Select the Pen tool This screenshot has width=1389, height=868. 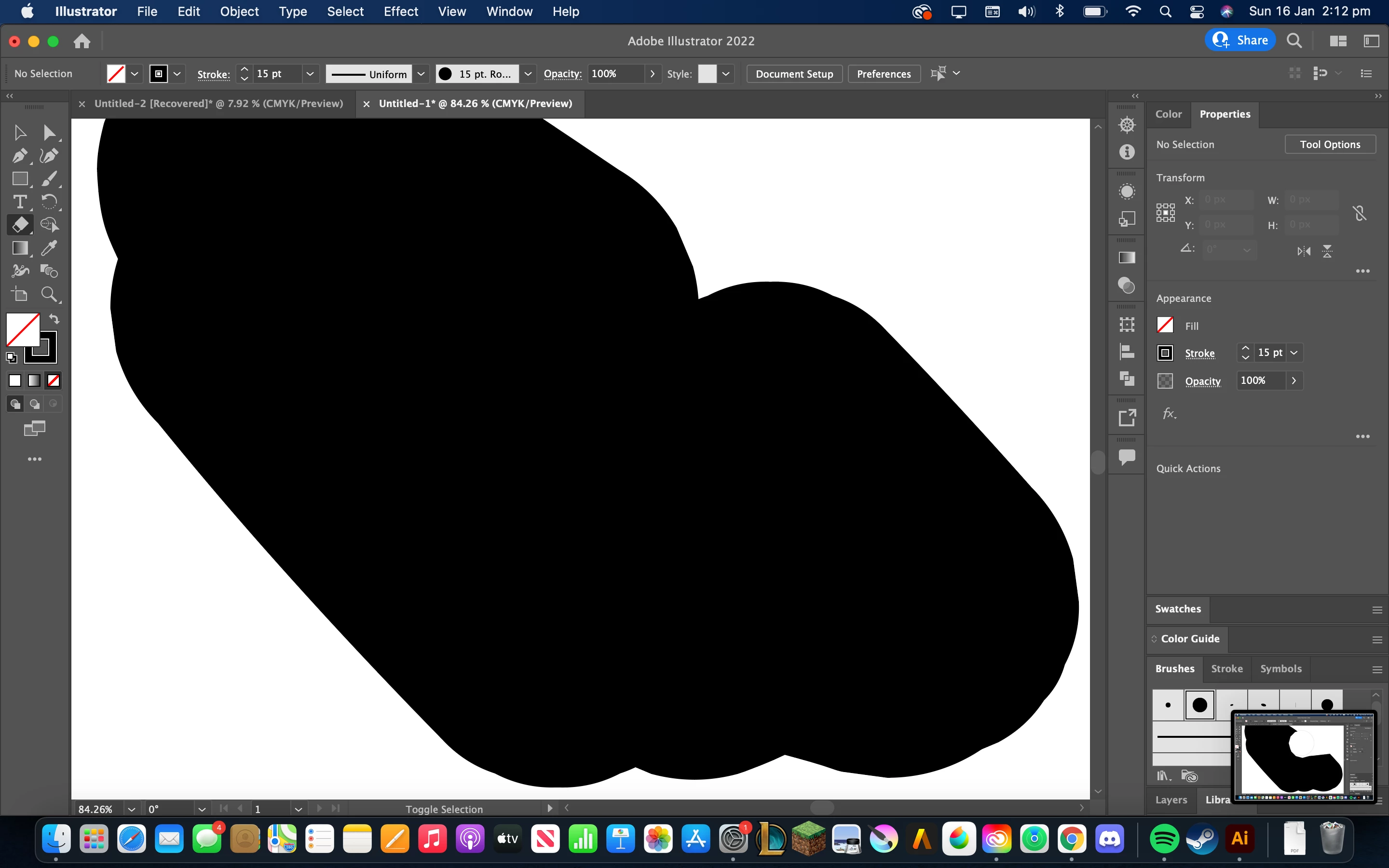[19, 156]
